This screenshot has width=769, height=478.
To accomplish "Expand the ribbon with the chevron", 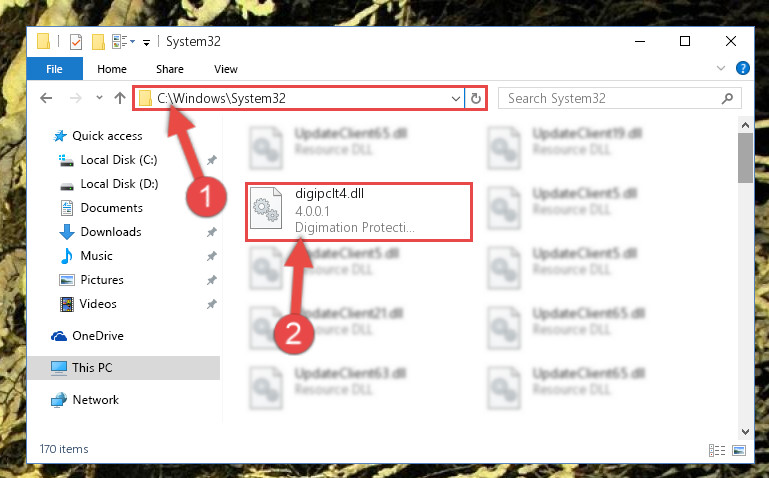I will (720, 68).
